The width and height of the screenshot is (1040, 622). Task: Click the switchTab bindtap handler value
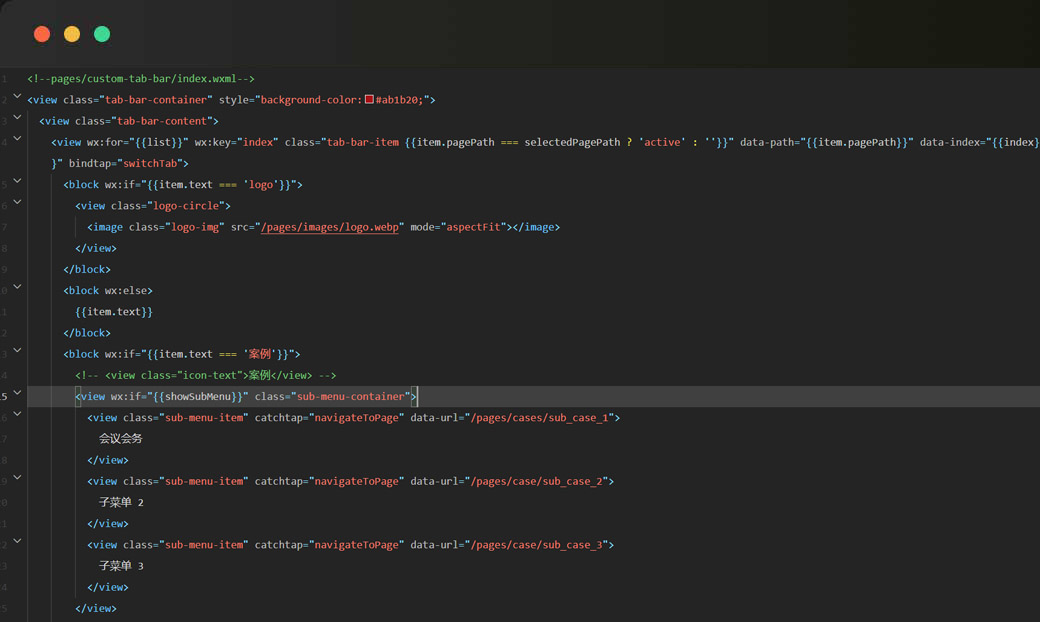click(152, 163)
